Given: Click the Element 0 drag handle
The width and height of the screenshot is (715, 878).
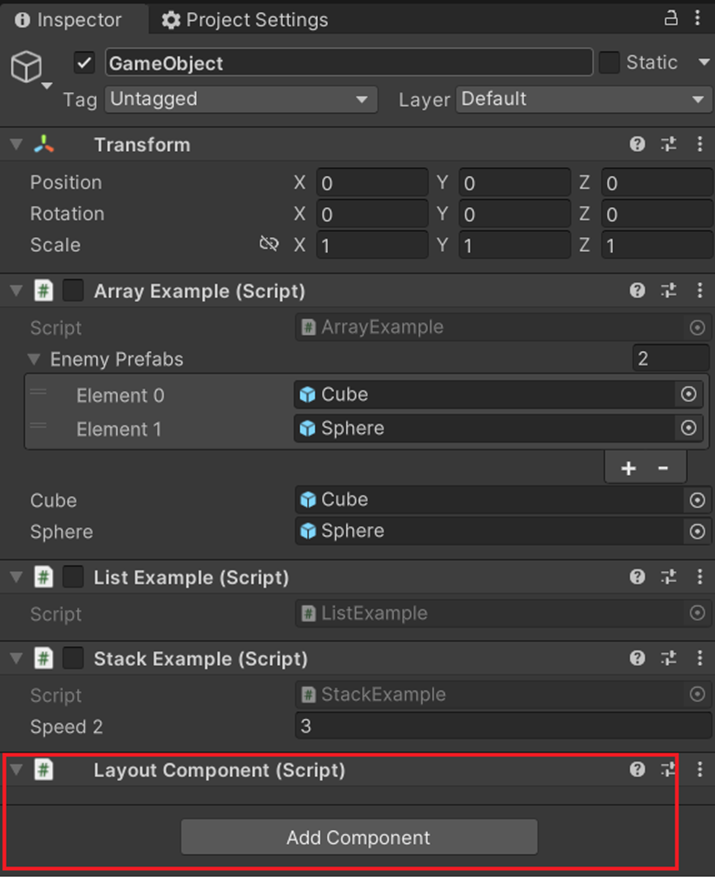Looking at the screenshot, I should pos(38,392).
